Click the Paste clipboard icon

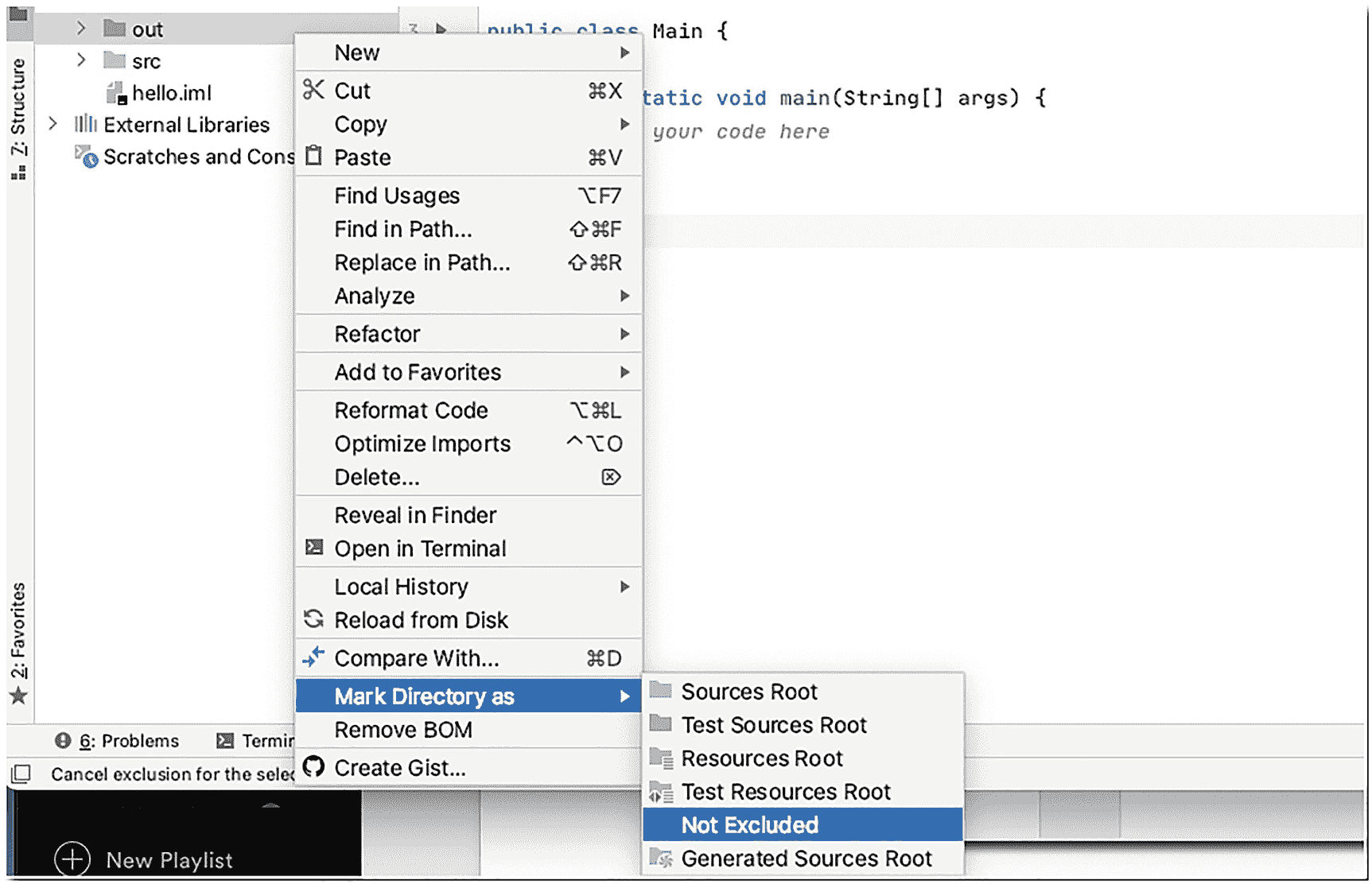point(314,156)
